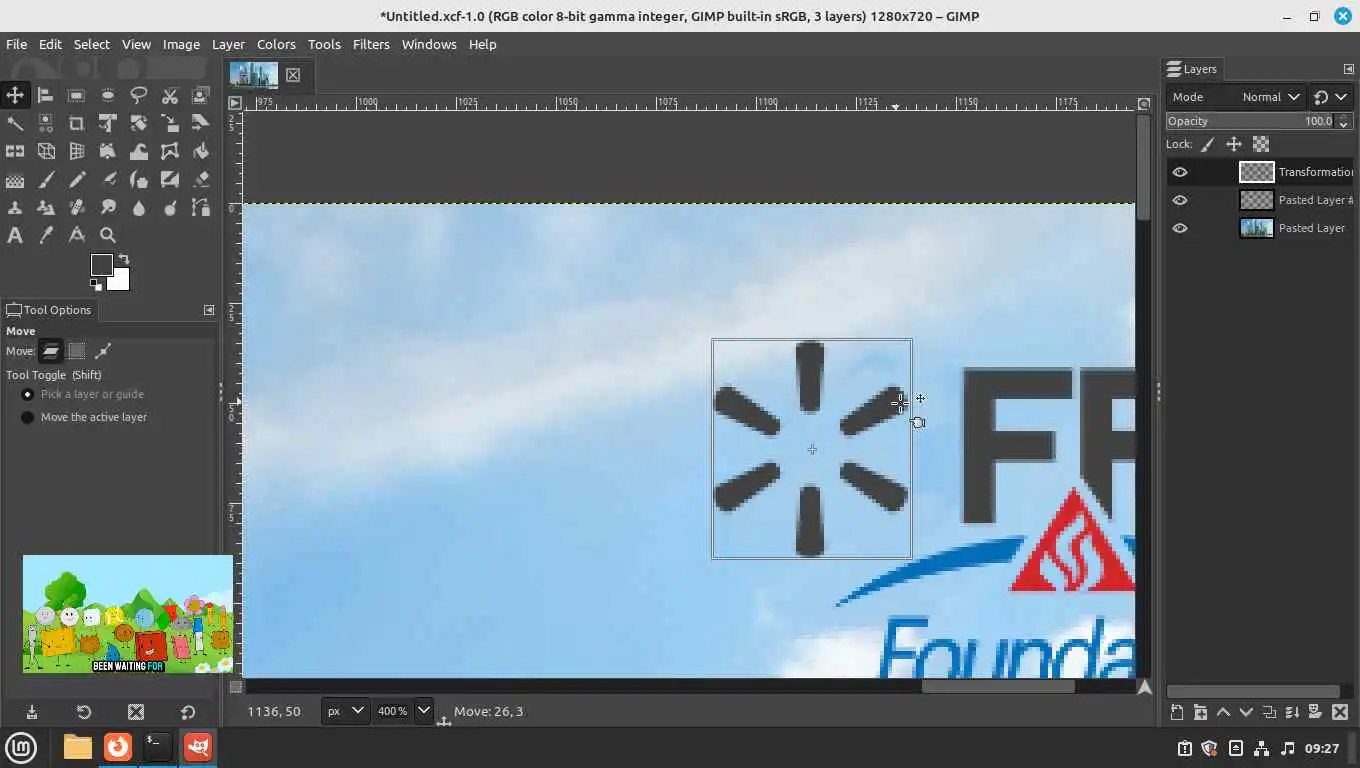Select the Warp Transform tool
The width and height of the screenshot is (1360, 768).
point(138,151)
